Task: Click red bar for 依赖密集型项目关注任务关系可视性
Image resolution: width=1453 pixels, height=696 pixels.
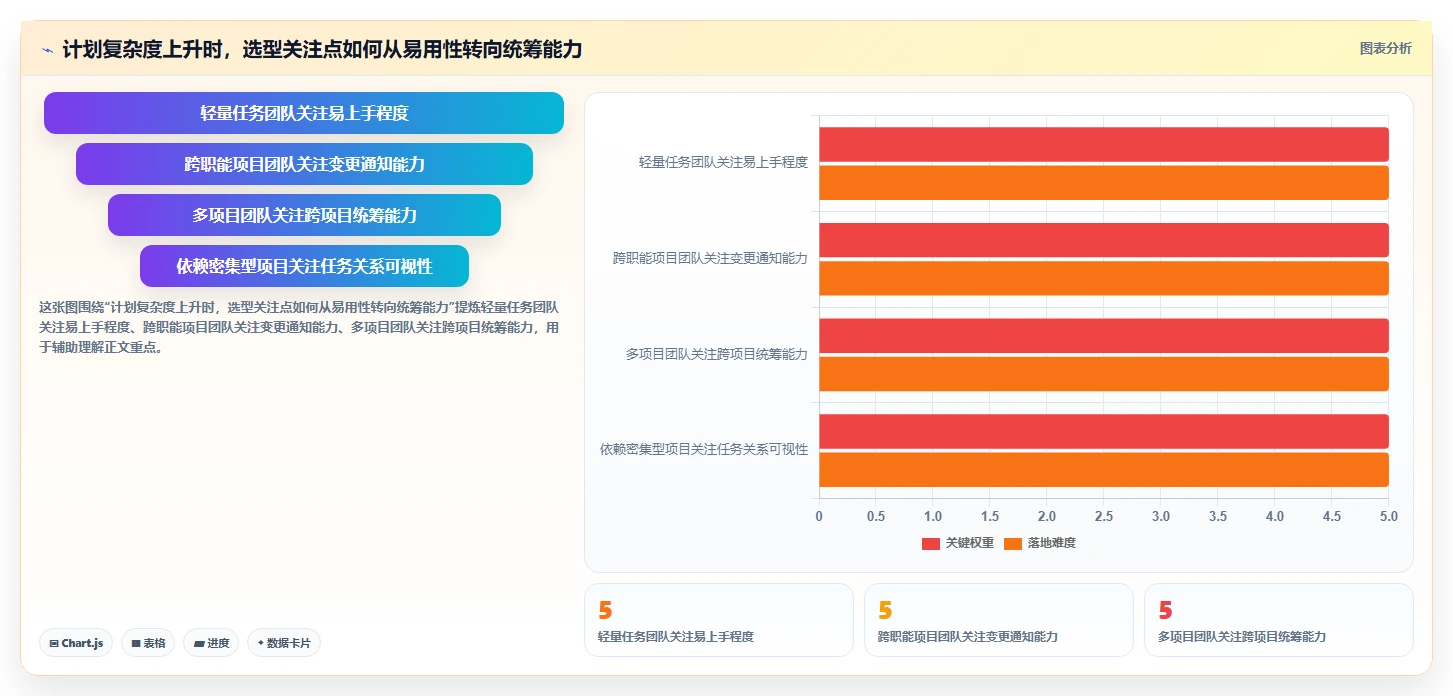Action: pos(1104,431)
